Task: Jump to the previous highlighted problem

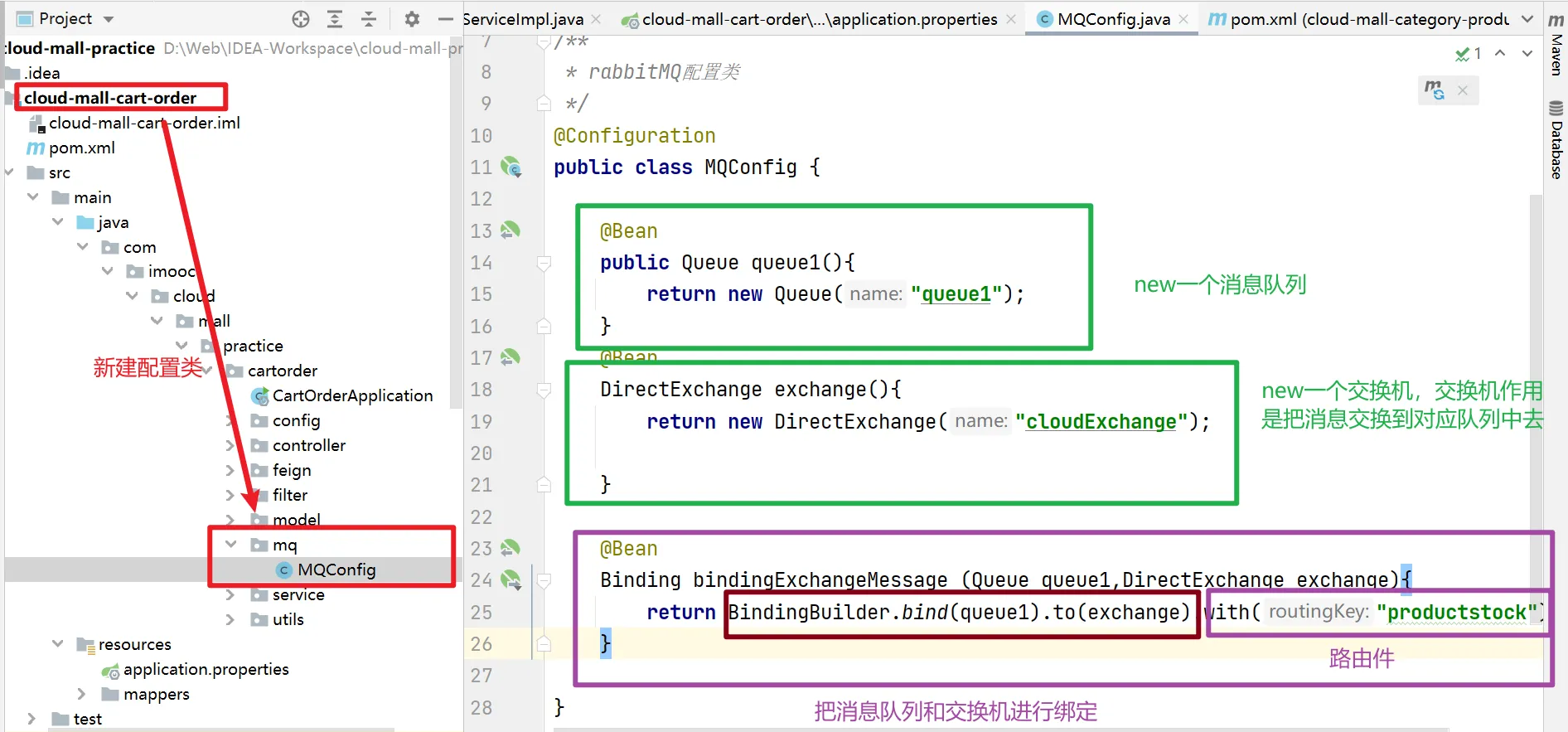Action: pos(1500,53)
